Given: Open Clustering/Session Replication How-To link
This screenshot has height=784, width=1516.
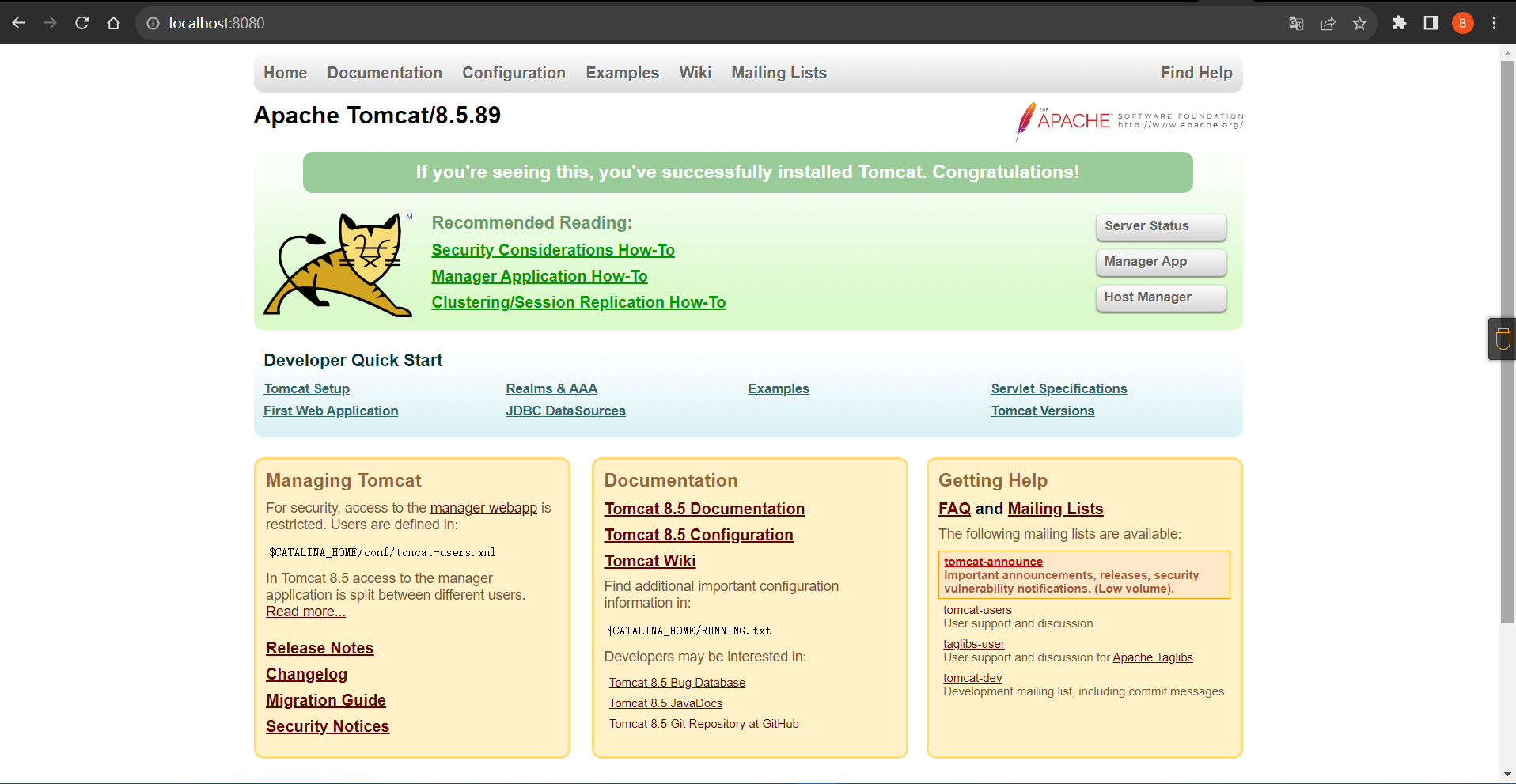Looking at the screenshot, I should pos(578,302).
